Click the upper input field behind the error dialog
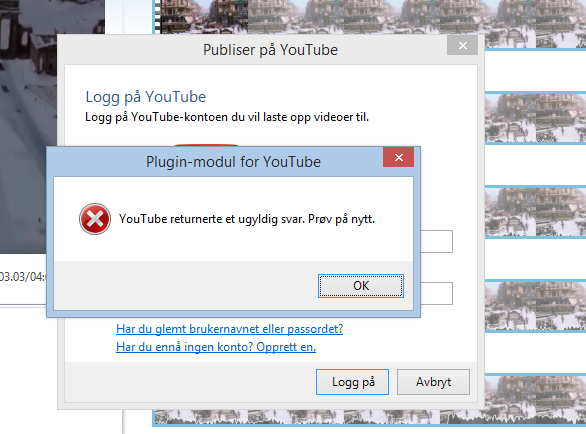Image resolution: width=586 pixels, height=434 pixels. [437, 241]
